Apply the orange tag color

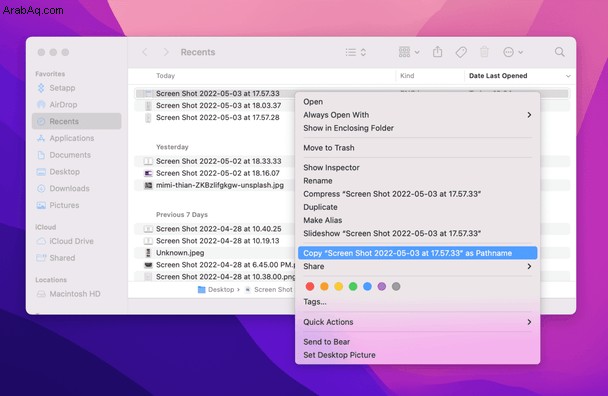pos(324,286)
